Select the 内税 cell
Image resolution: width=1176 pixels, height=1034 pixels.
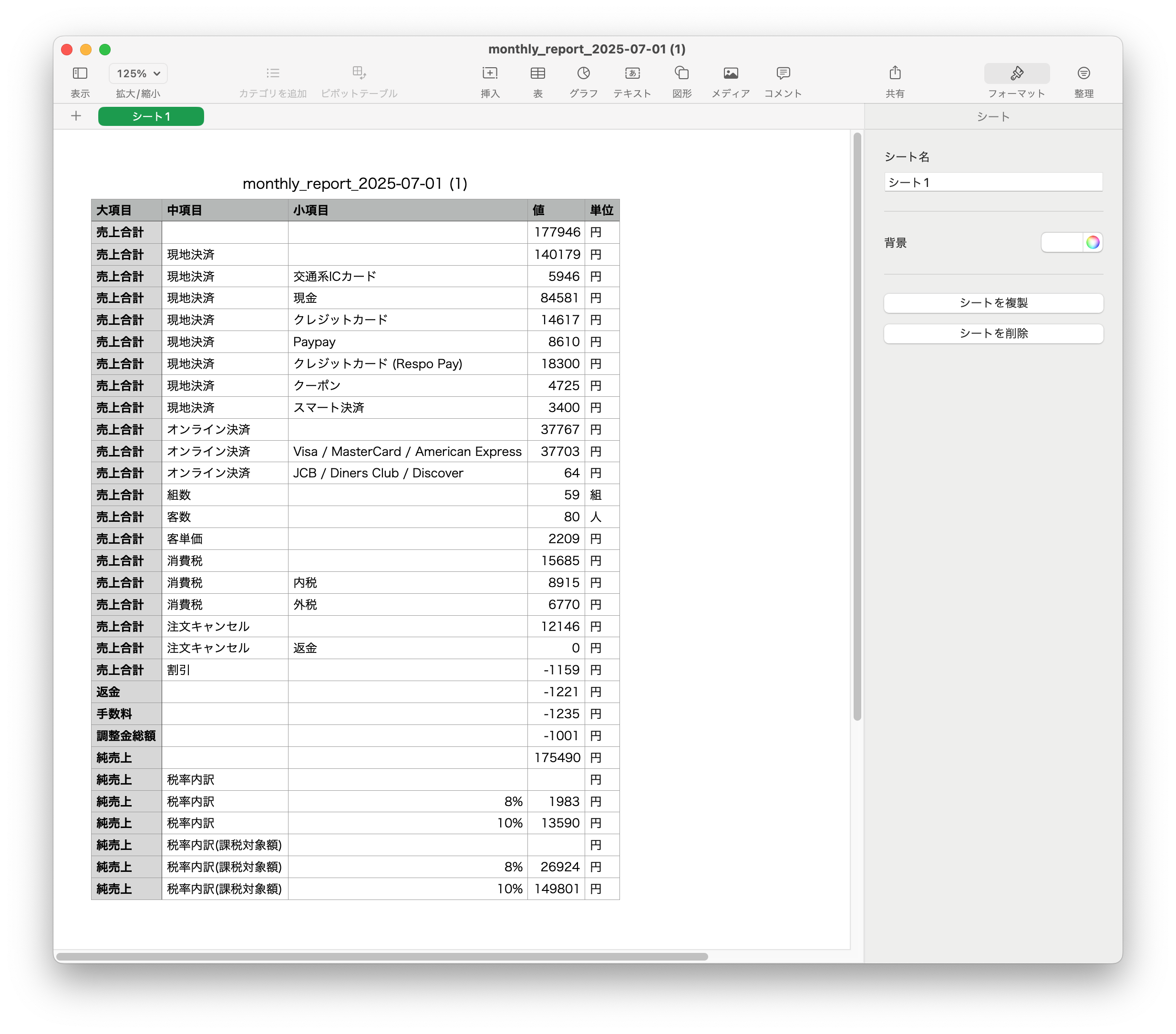click(x=408, y=582)
